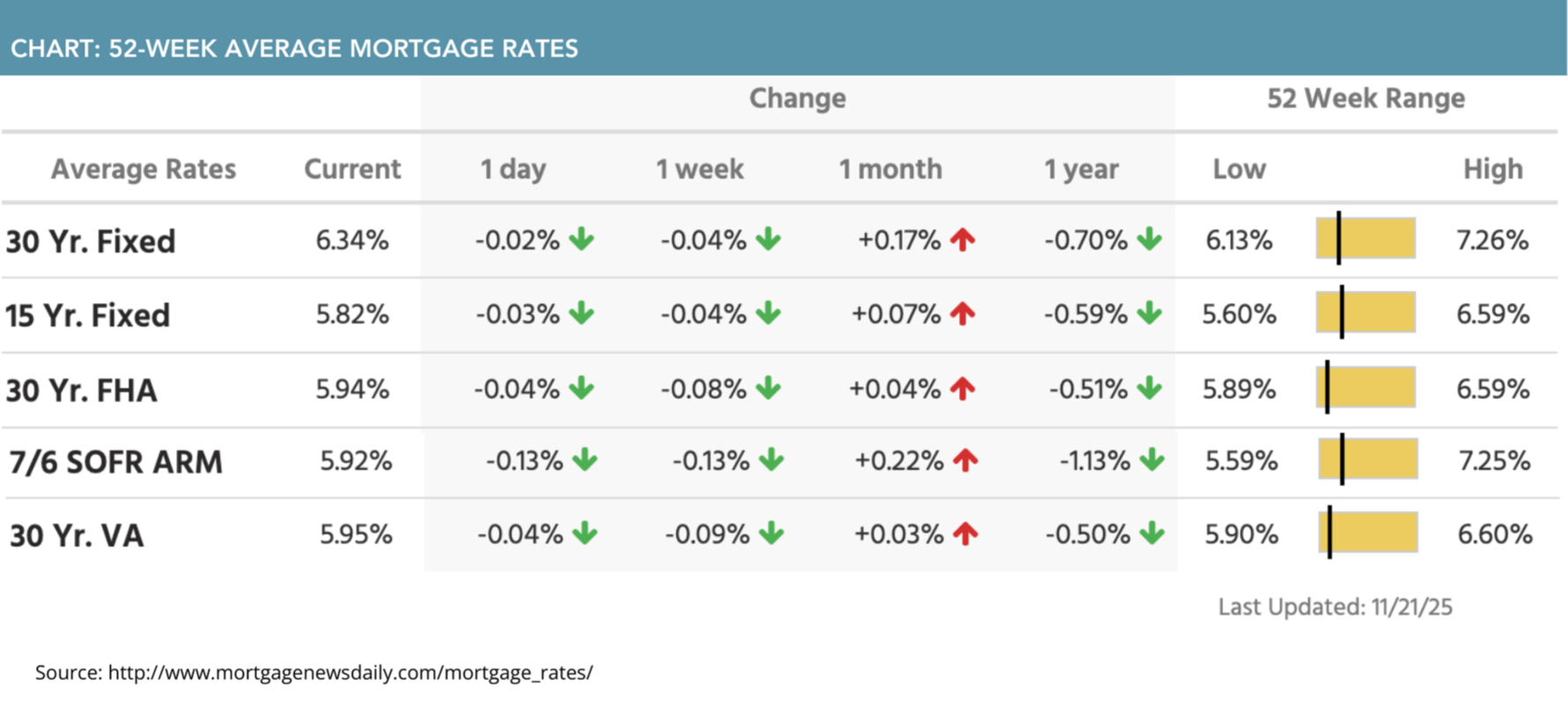The height and width of the screenshot is (702, 1568).
Task: Select the 15 Yr. Fixed row label
Action: (88, 315)
